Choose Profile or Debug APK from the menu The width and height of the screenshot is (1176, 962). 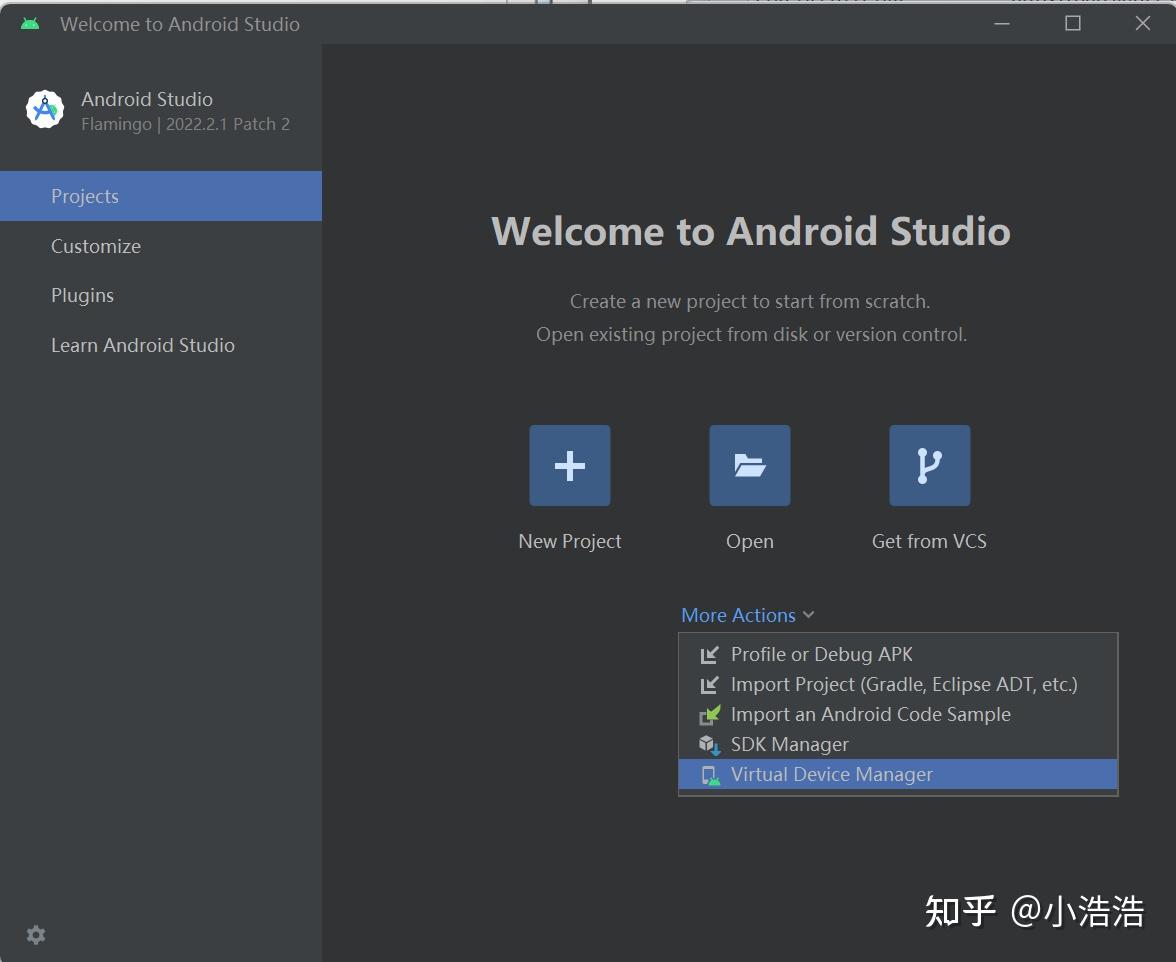821,654
